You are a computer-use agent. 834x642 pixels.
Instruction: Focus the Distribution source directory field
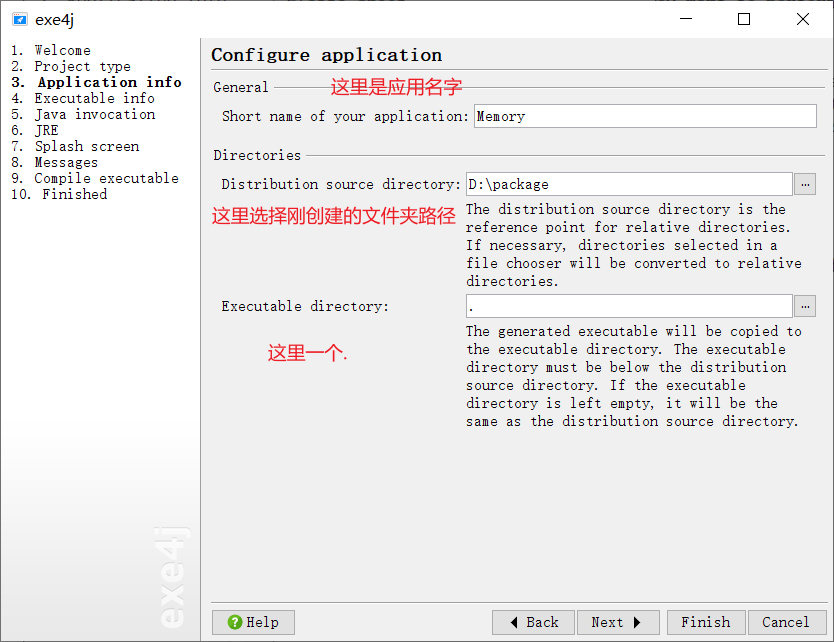629,184
